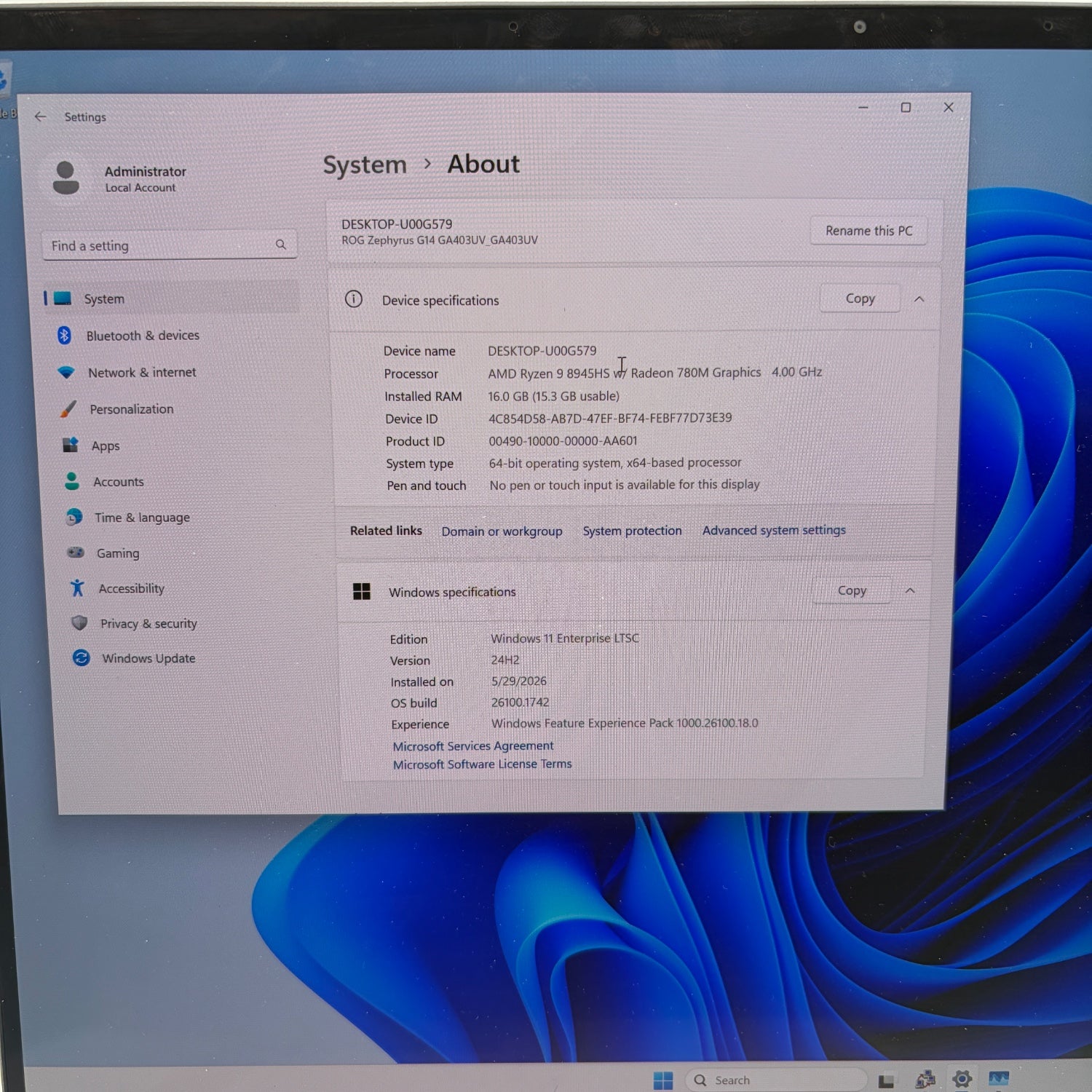Open Microsoft Software License Terms link
This screenshot has width=1092, height=1092.
point(482,764)
